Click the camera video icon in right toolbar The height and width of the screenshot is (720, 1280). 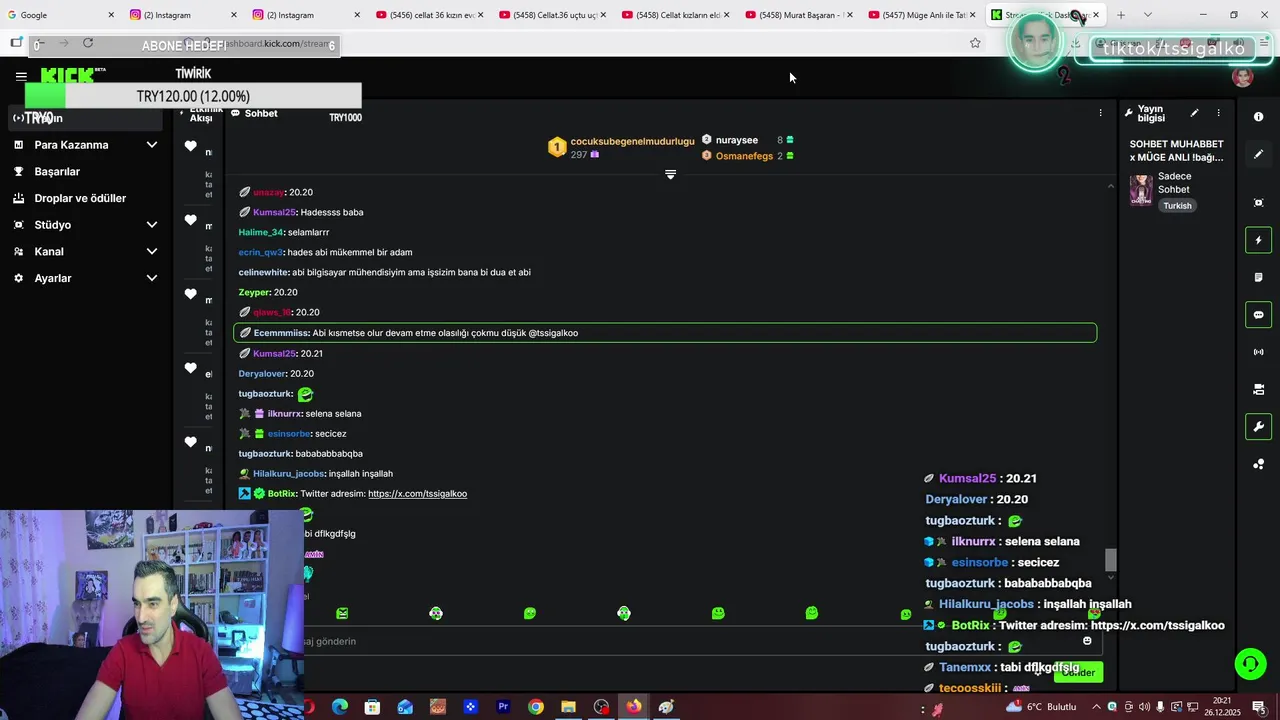pyautogui.click(x=1258, y=389)
